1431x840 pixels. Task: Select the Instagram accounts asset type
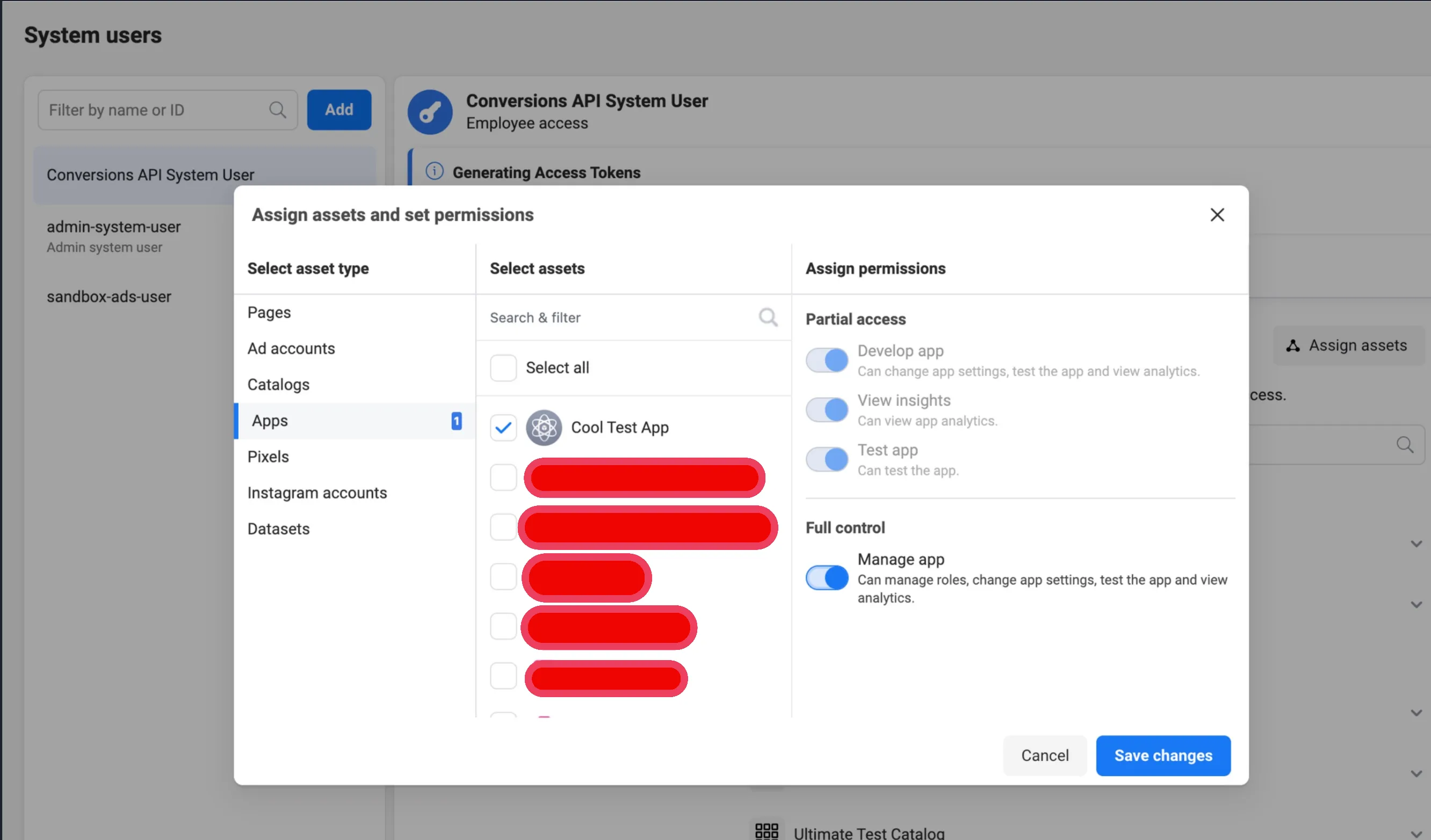355,493
